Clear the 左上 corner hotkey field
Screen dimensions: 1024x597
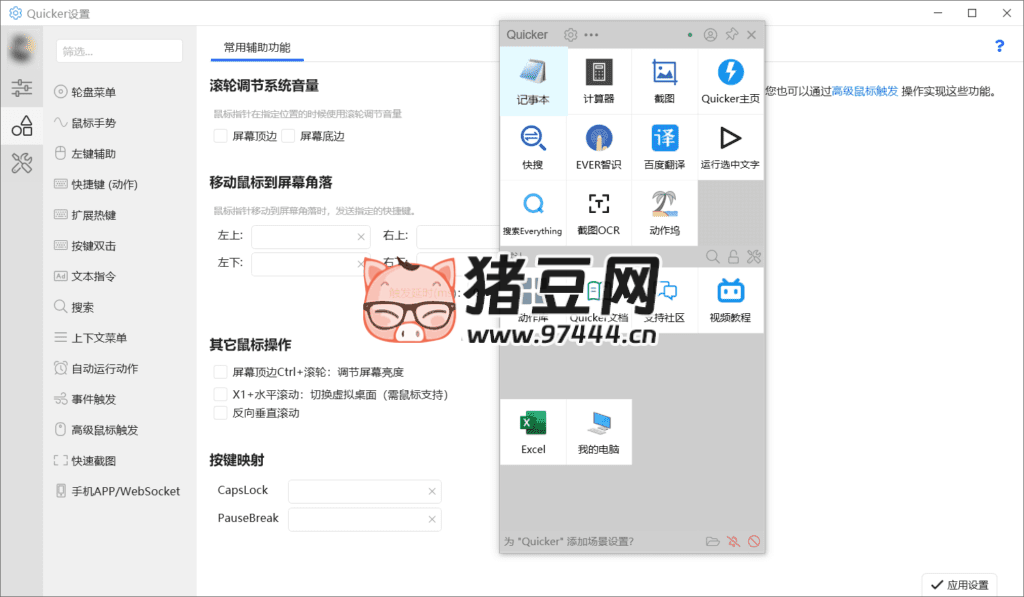[361, 237]
